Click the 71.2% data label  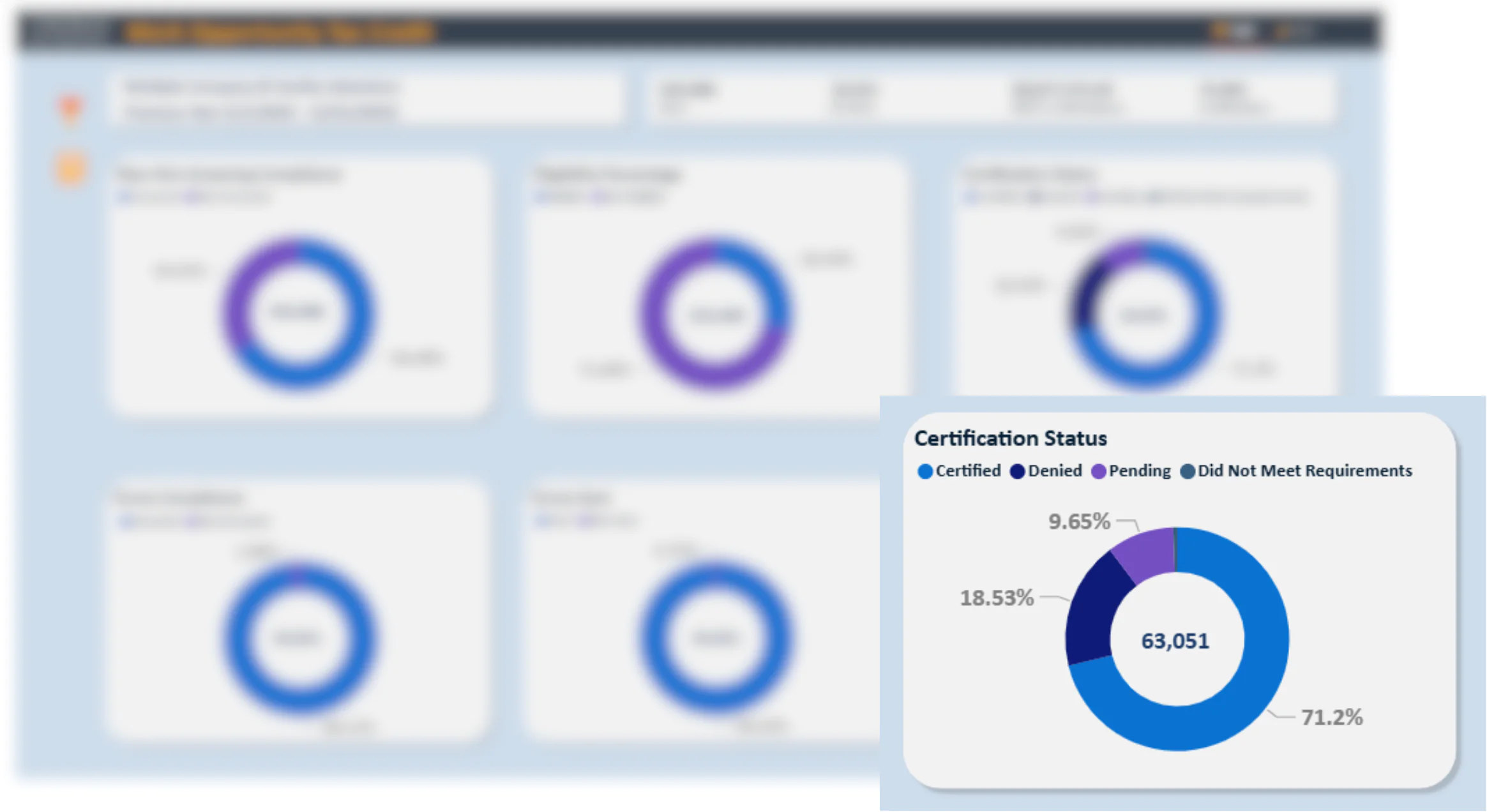coord(1332,718)
